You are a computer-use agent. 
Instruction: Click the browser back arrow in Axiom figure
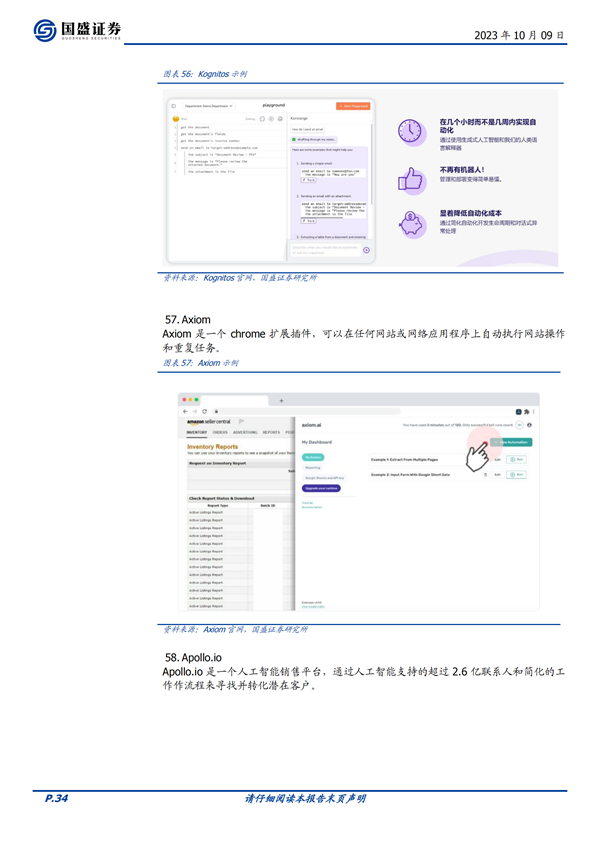point(186,412)
